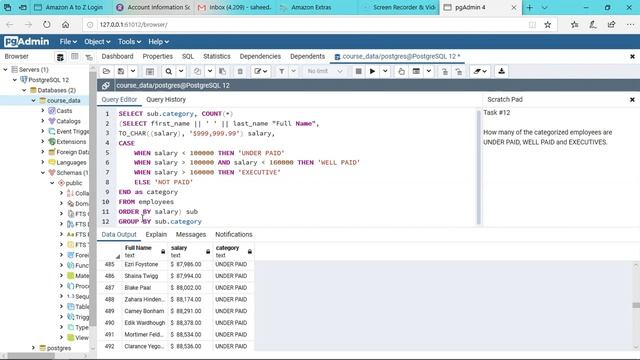Click the Rollback transaction icon

coord(459,71)
